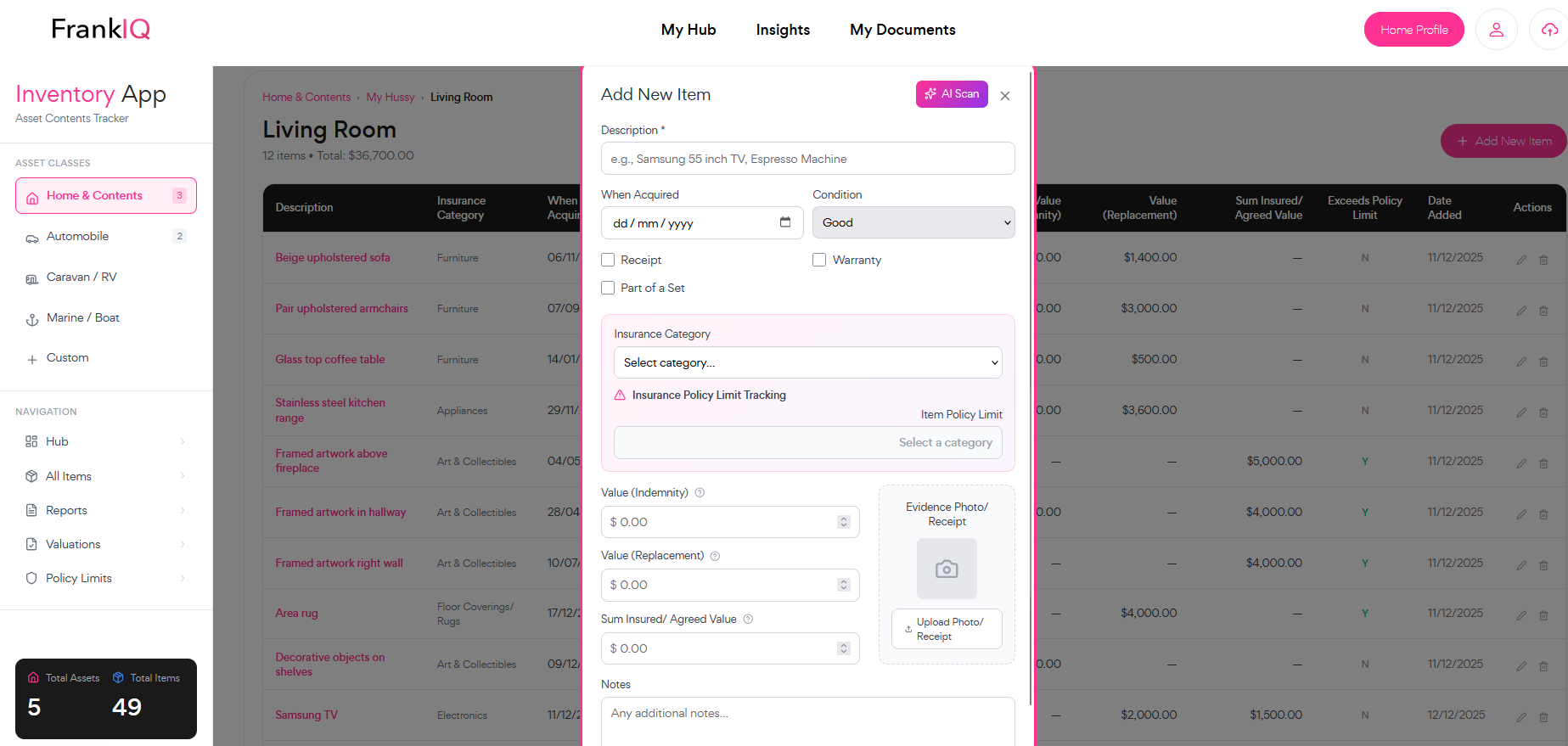Open the calendar picker for When Acquired
This screenshot has width=1568, height=746.
point(785,222)
